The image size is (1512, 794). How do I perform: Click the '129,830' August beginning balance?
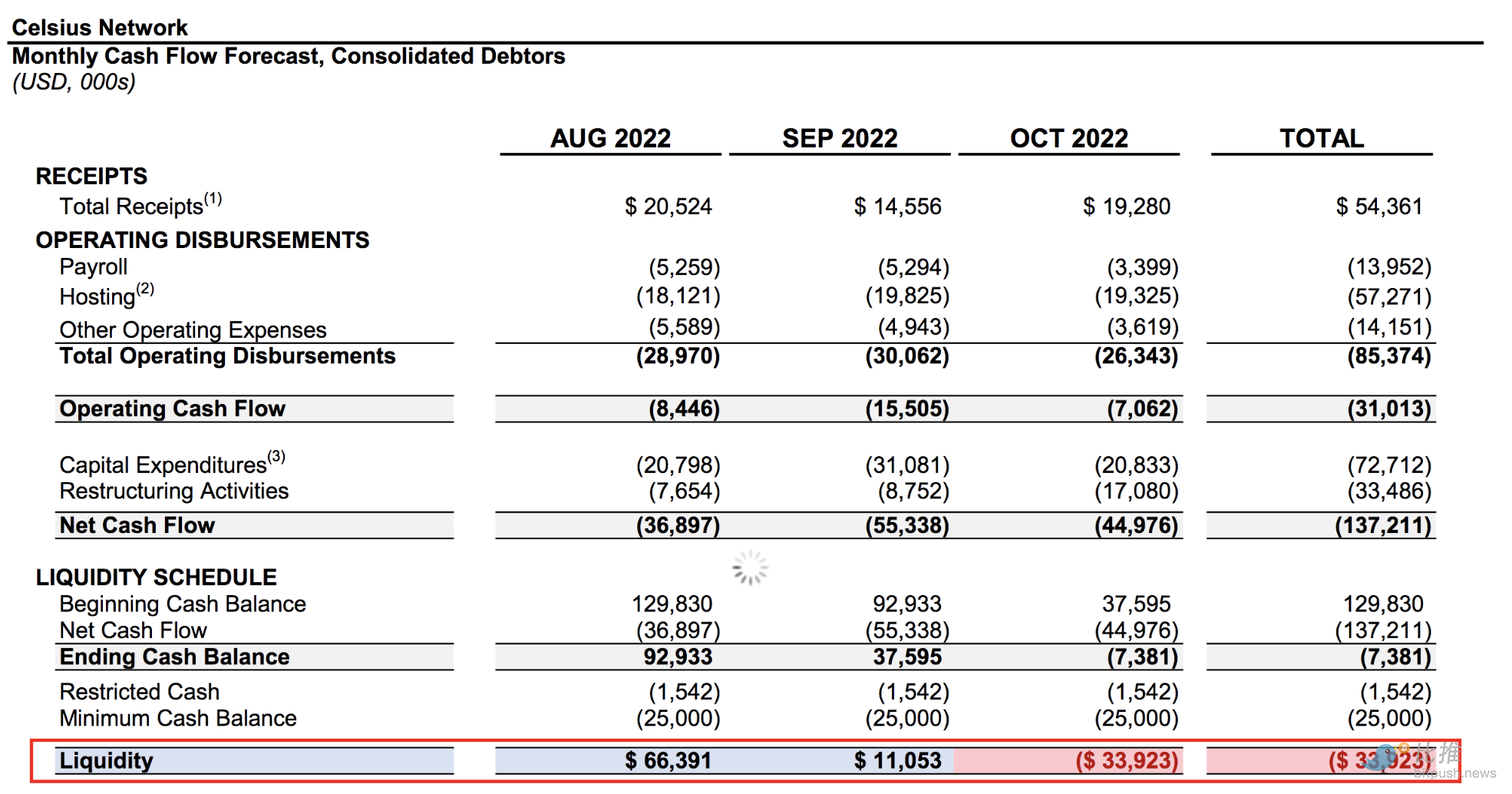click(672, 604)
